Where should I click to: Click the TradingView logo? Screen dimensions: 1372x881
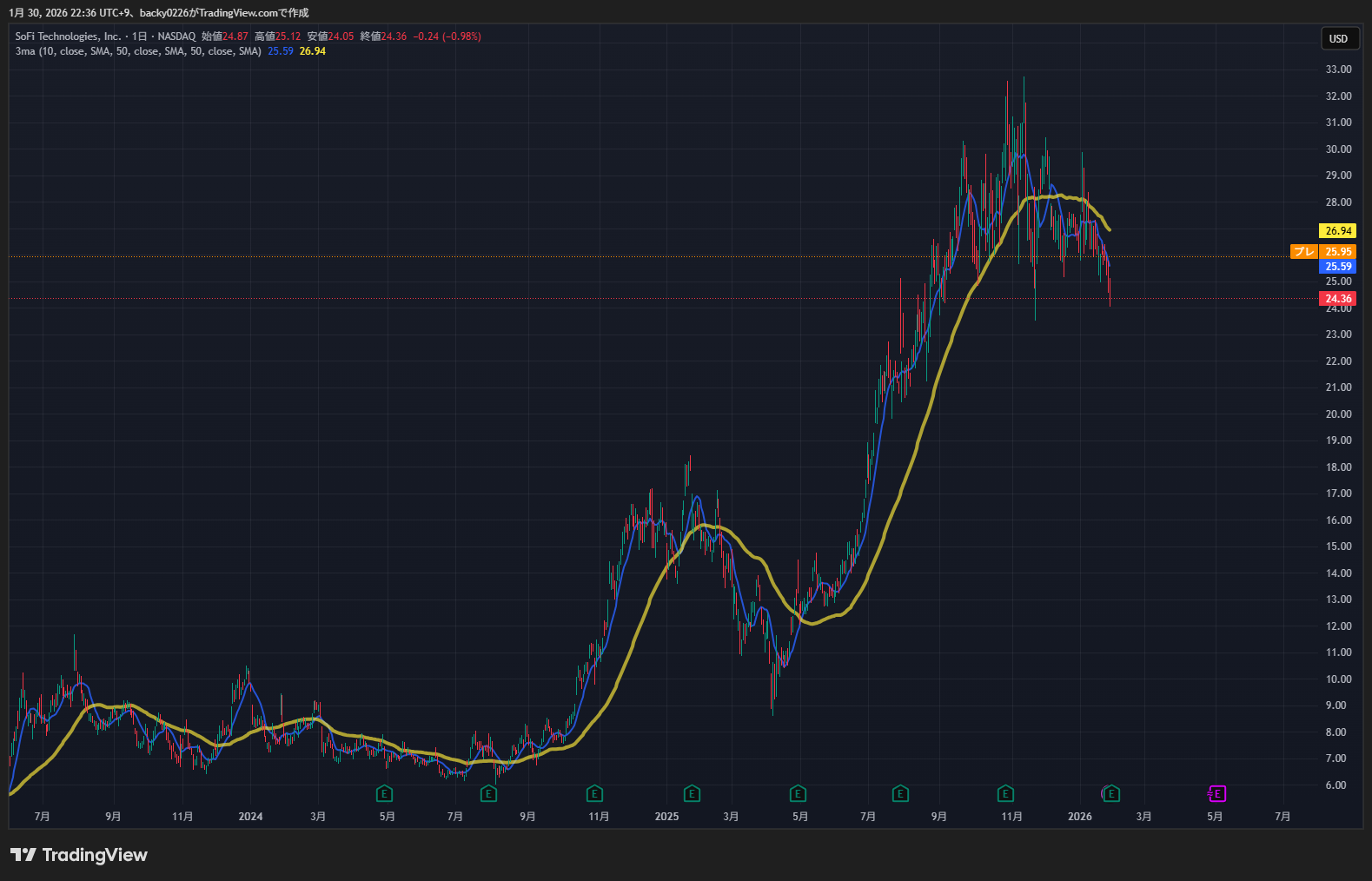pyautogui.click(x=79, y=855)
